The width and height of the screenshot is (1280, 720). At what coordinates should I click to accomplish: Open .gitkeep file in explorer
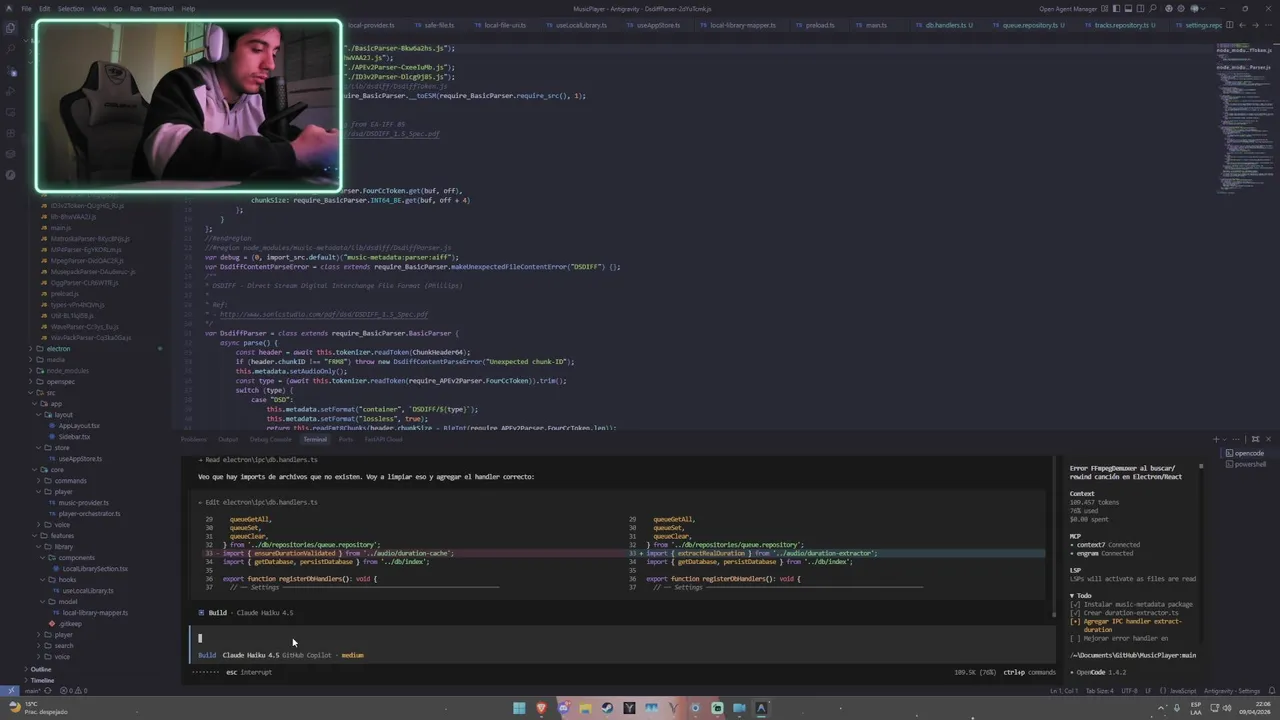(x=70, y=623)
